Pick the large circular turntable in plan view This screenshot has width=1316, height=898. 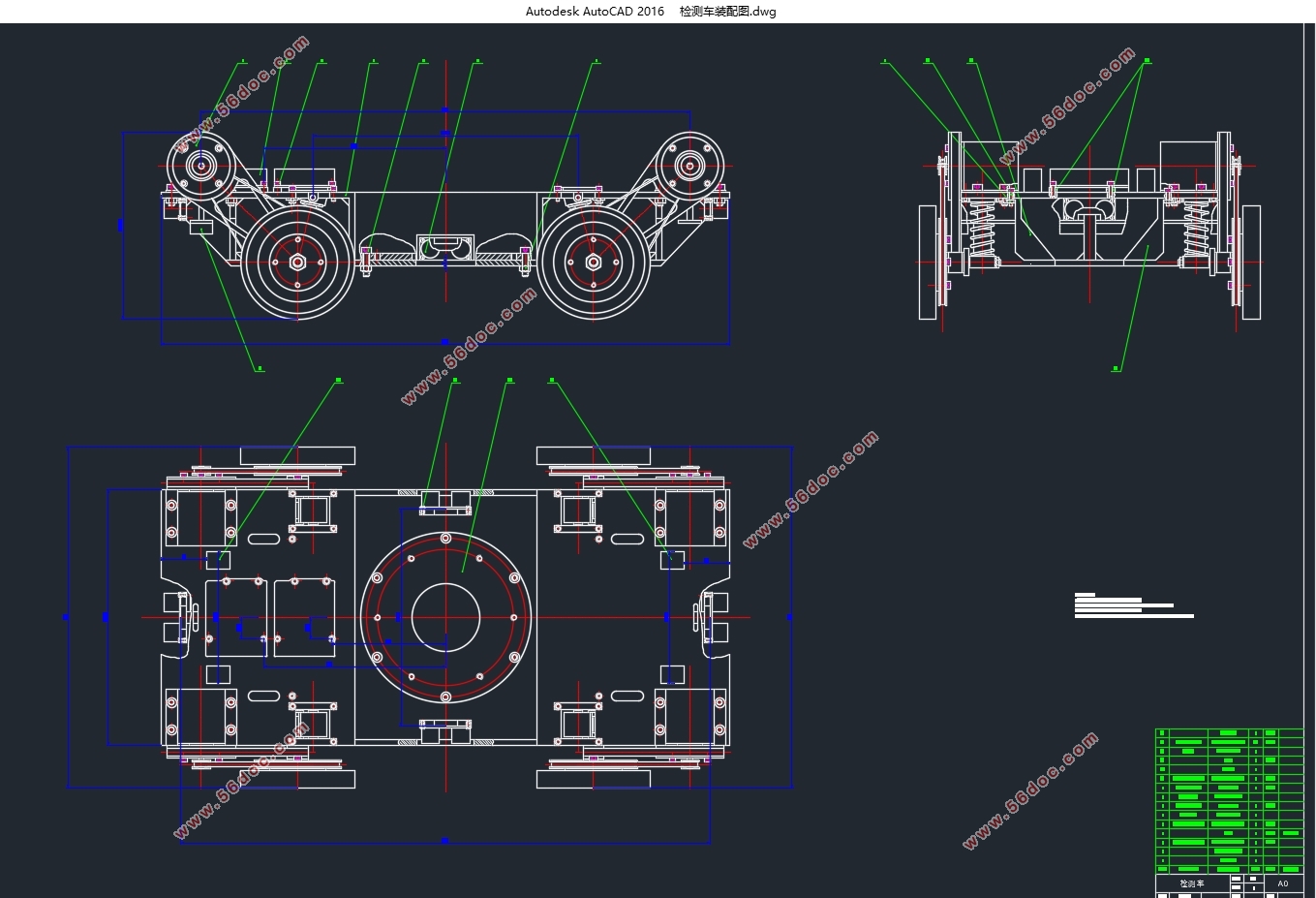tap(445, 617)
